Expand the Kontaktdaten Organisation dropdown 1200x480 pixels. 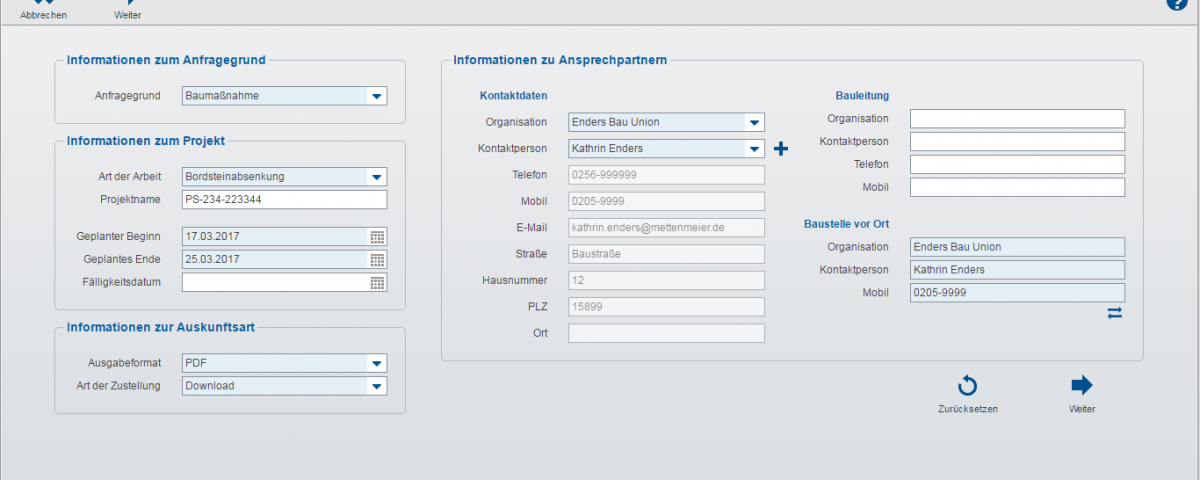coord(754,123)
